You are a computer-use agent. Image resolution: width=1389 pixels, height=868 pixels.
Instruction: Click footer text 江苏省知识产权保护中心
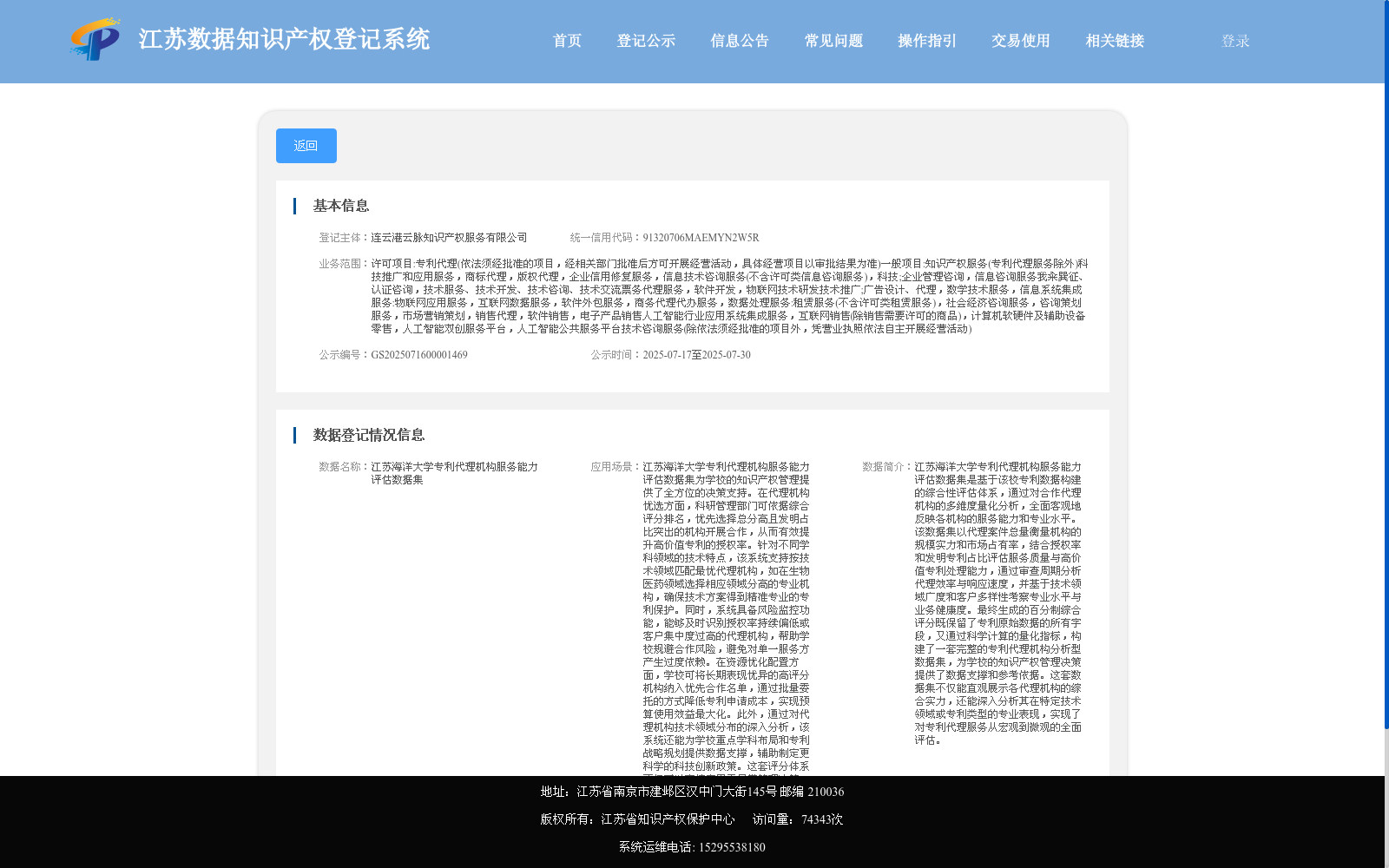coord(668,819)
